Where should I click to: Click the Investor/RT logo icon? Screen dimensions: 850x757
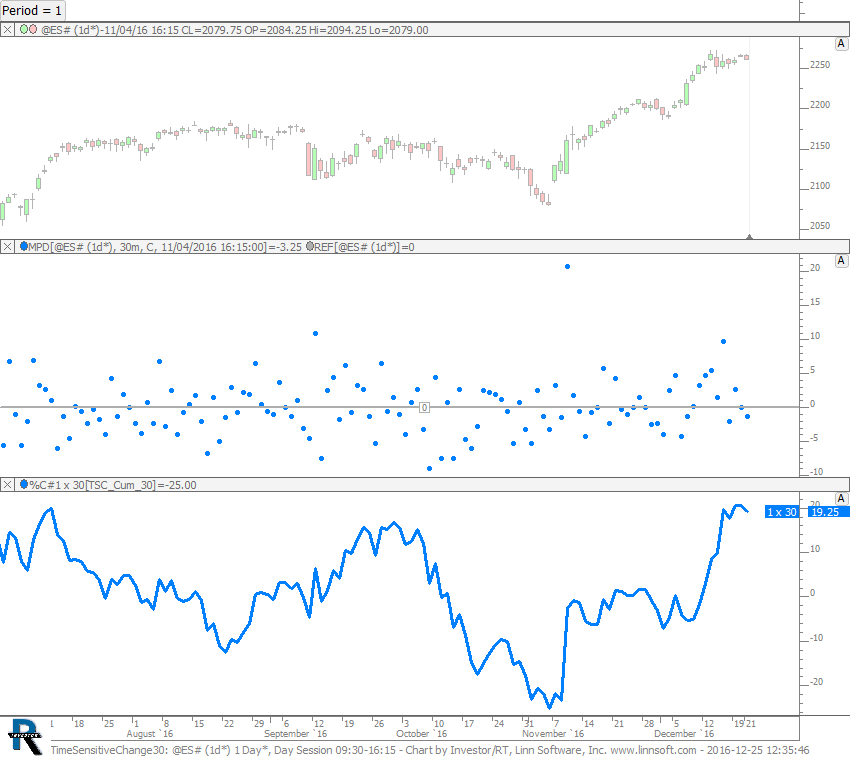click(24, 735)
